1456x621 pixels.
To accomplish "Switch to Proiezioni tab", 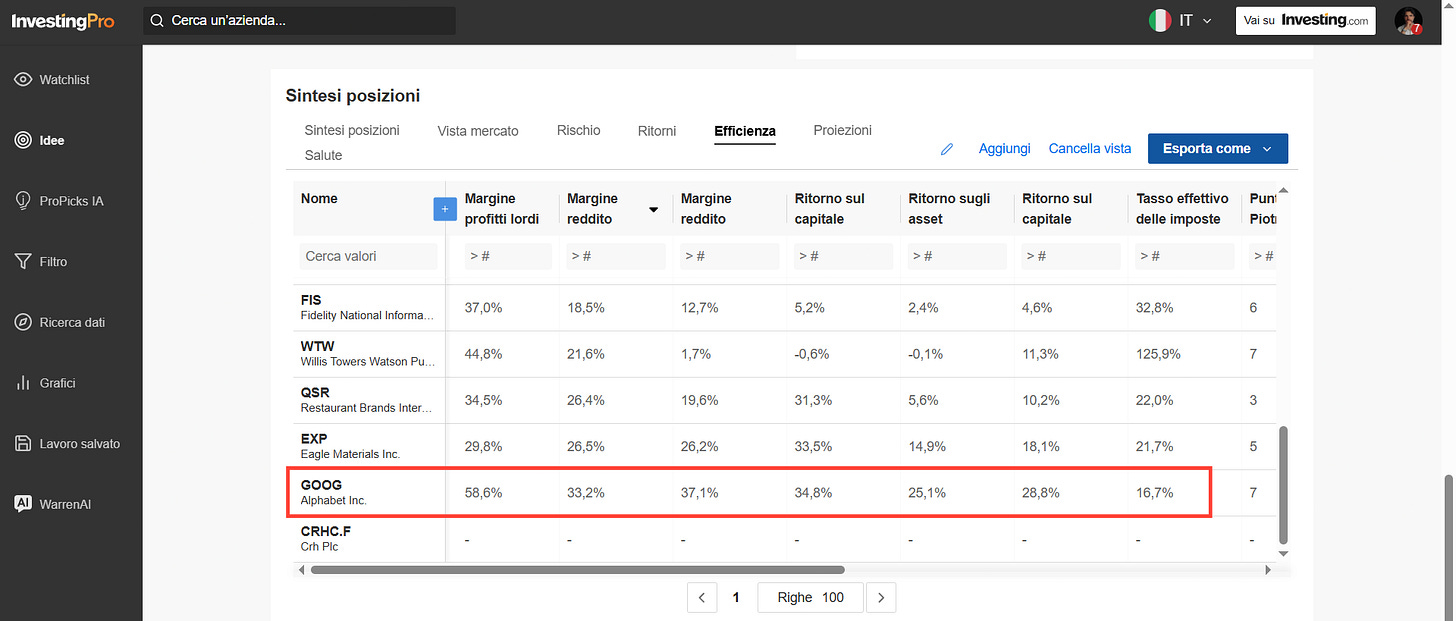I will click(x=843, y=130).
